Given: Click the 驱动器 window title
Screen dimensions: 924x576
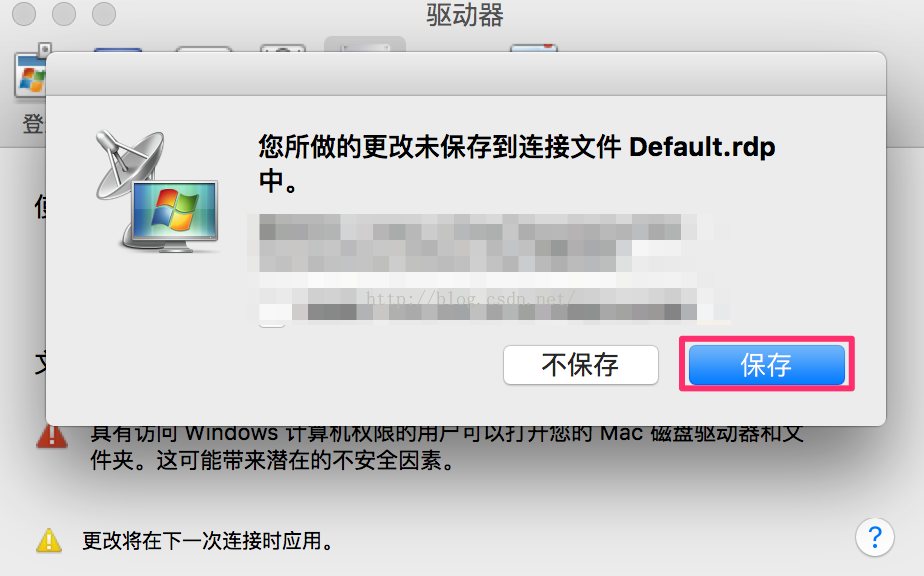Looking at the screenshot, I should (465, 15).
